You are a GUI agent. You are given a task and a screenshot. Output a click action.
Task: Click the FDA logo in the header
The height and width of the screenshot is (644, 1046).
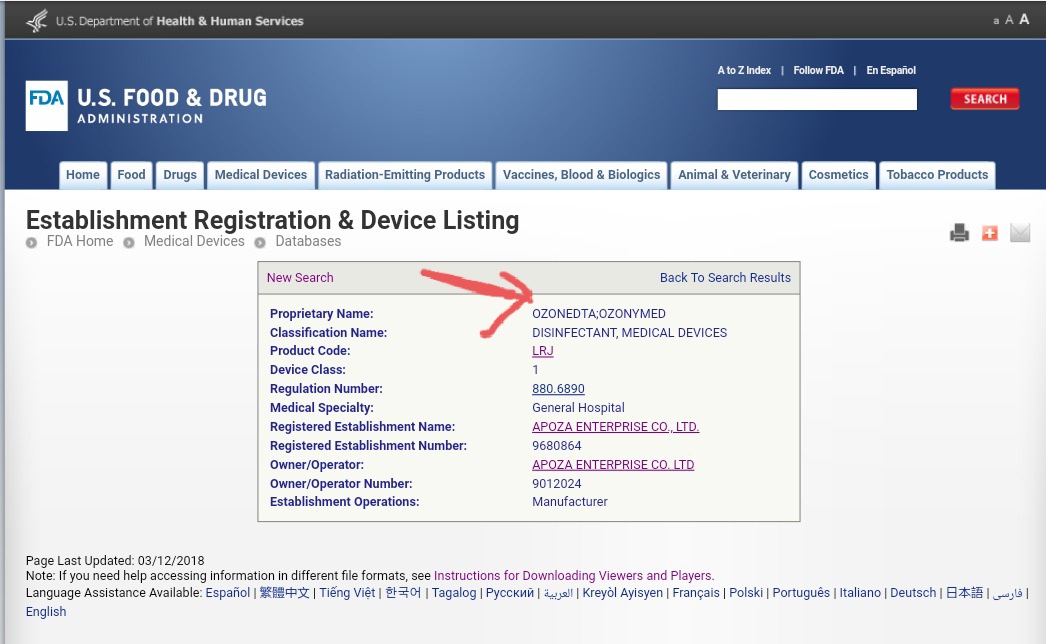click(47, 105)
